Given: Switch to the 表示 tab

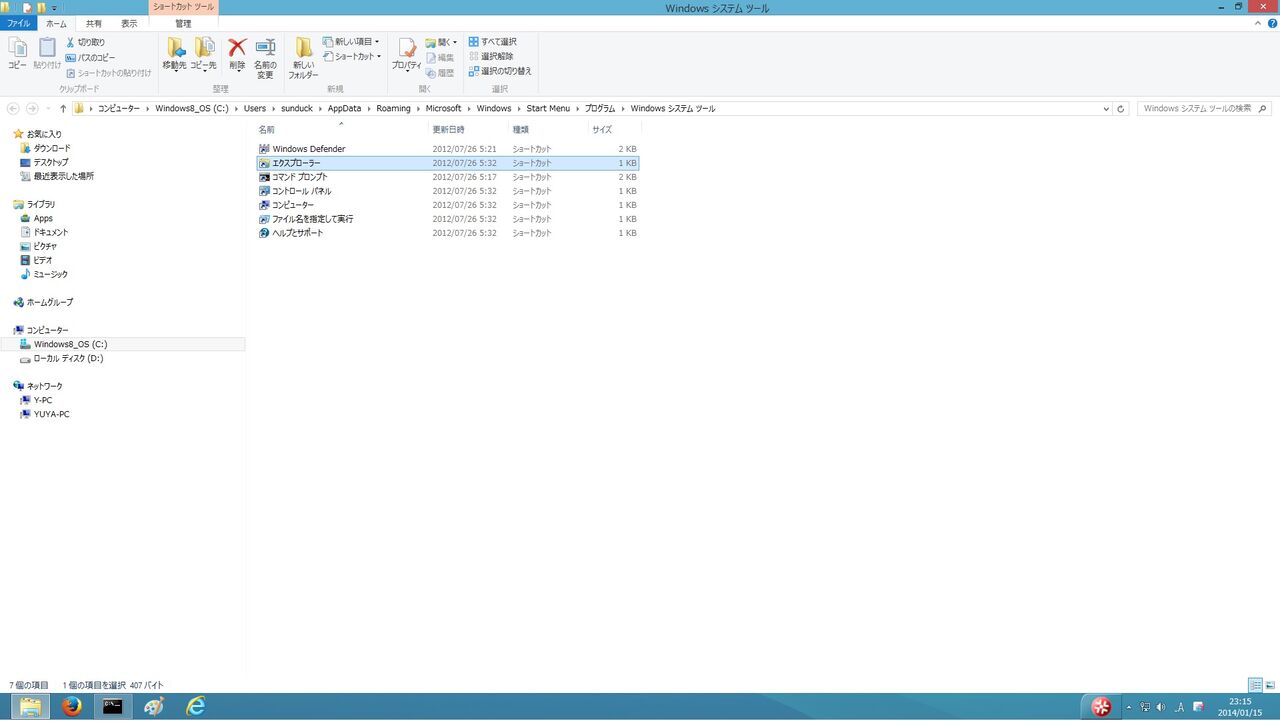Looking at the screenshot, I should [x=129, y=23].
